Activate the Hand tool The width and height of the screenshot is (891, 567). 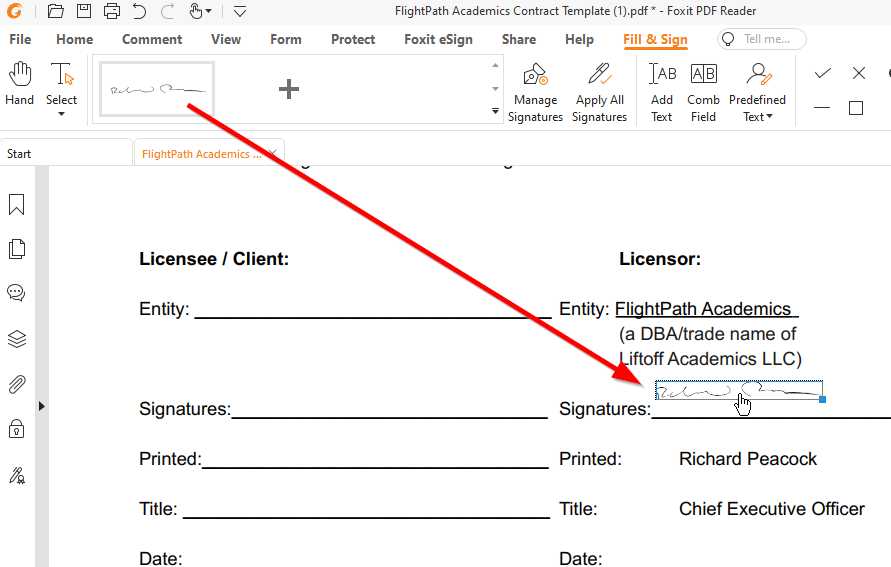[19, 84]
